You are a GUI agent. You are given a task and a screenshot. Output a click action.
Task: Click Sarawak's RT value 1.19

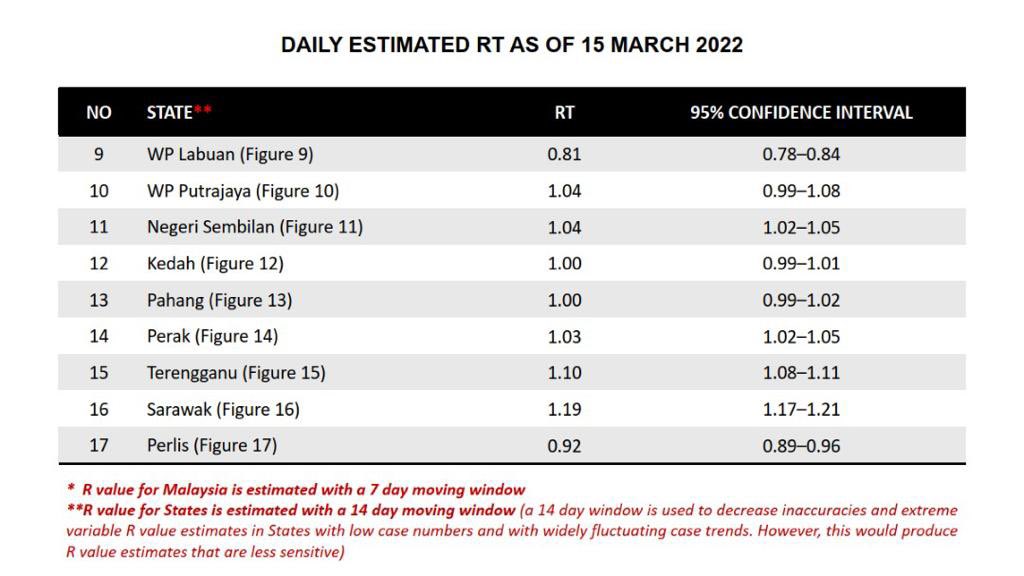click(564, 409)
